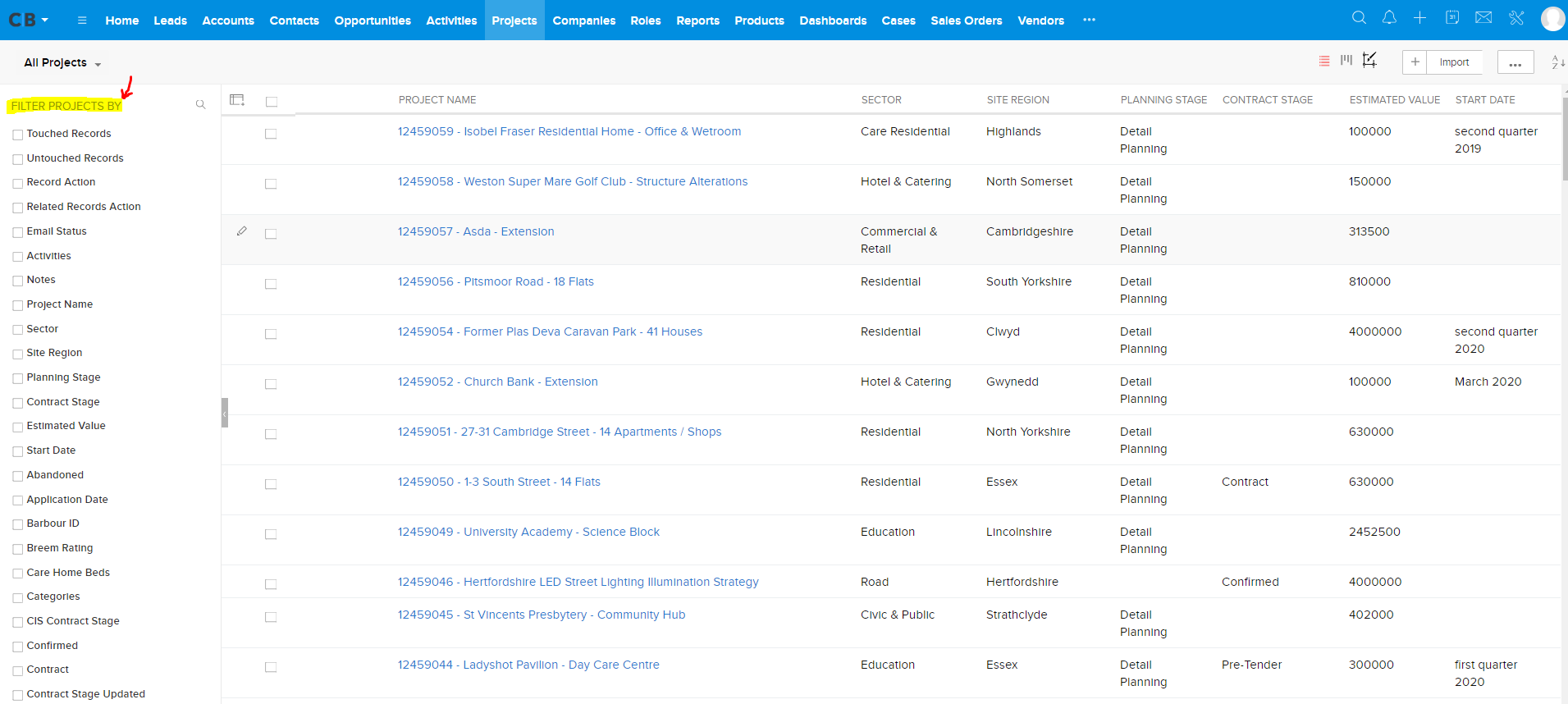
Task: Open the St Vincents Presbytery project
Action: (542, 615)
